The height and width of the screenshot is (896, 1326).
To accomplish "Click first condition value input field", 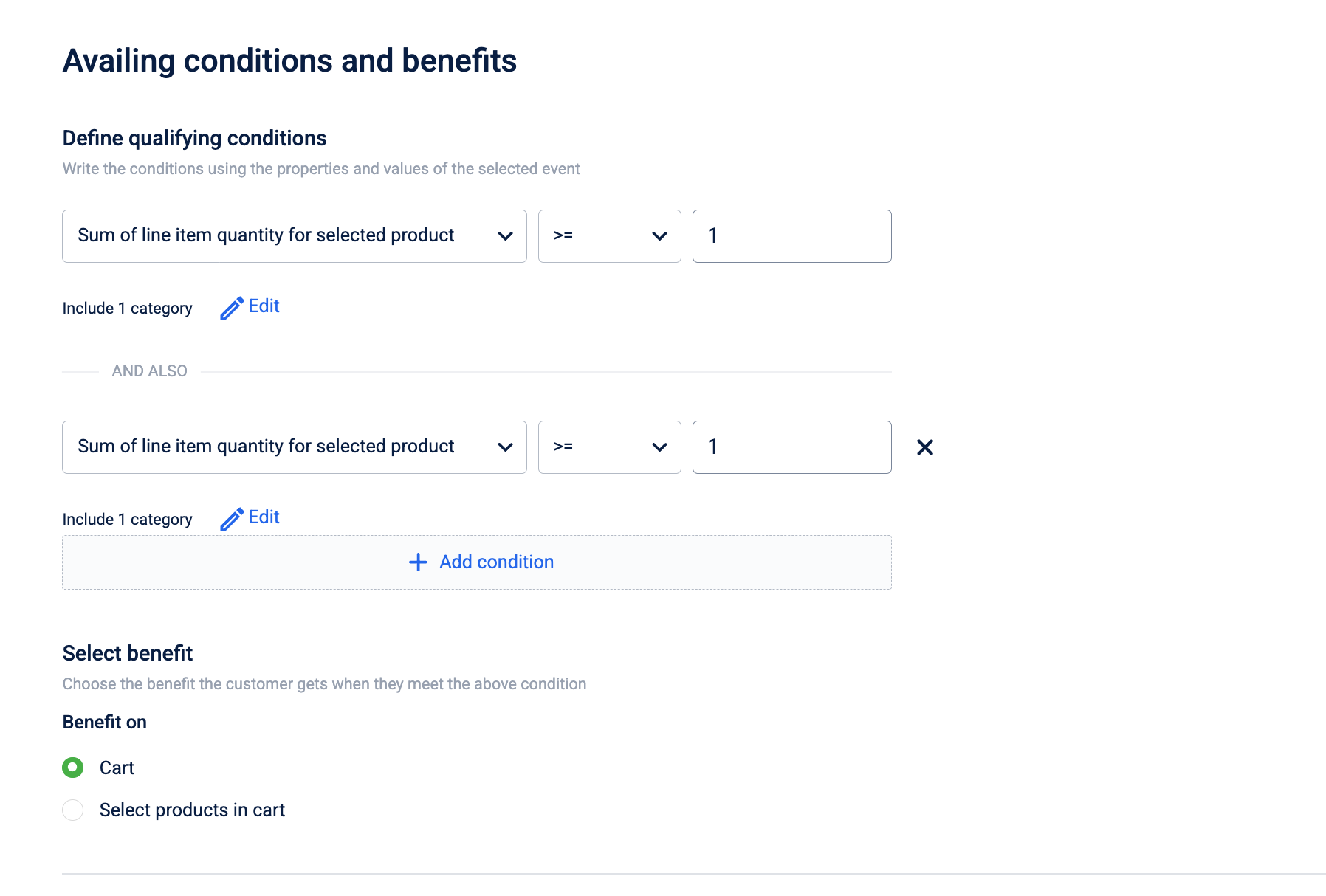I will (x=791, y=236).
